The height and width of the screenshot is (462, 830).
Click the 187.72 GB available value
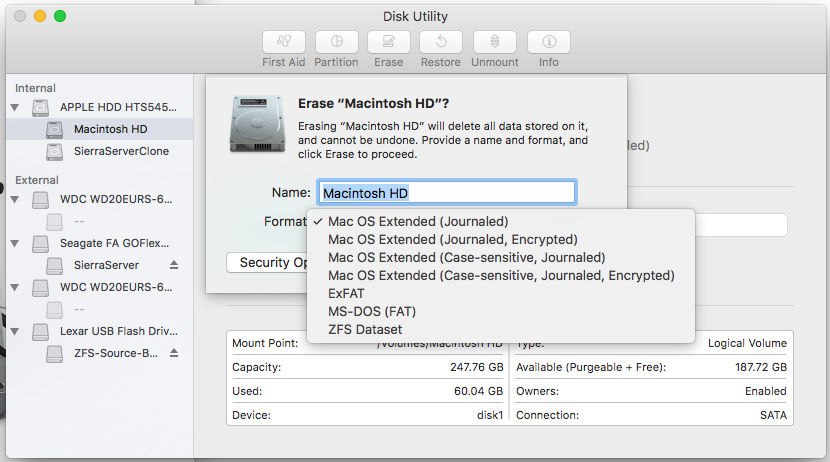pyautogui.click(x=761, y=367)
